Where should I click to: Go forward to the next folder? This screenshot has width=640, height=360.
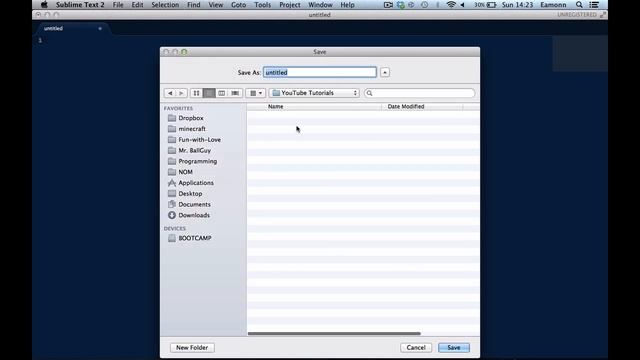[181, 93]
